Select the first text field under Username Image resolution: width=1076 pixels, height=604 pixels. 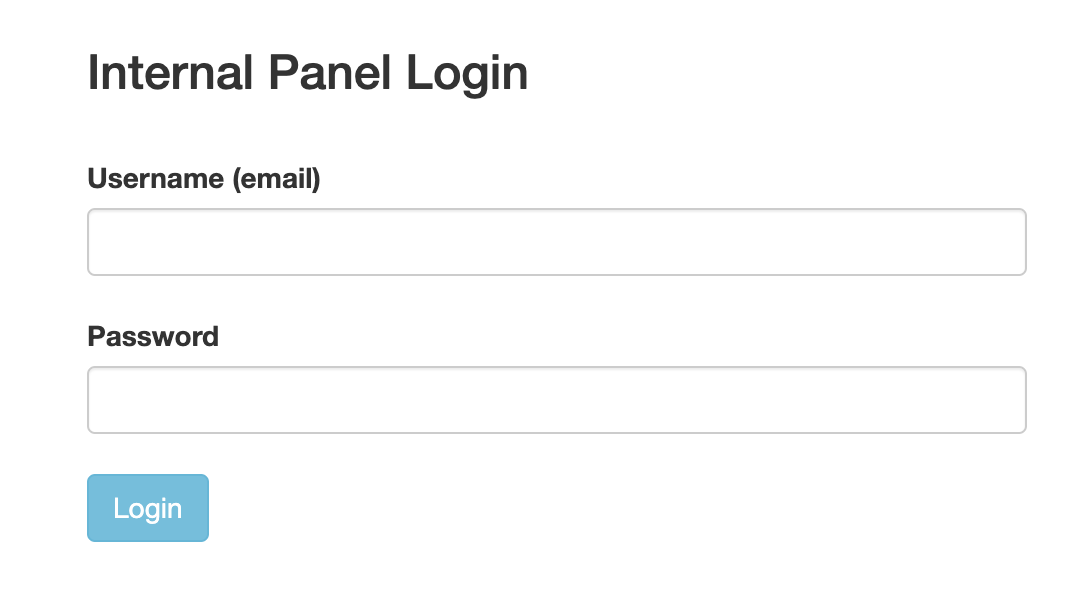tap(557, 242)
